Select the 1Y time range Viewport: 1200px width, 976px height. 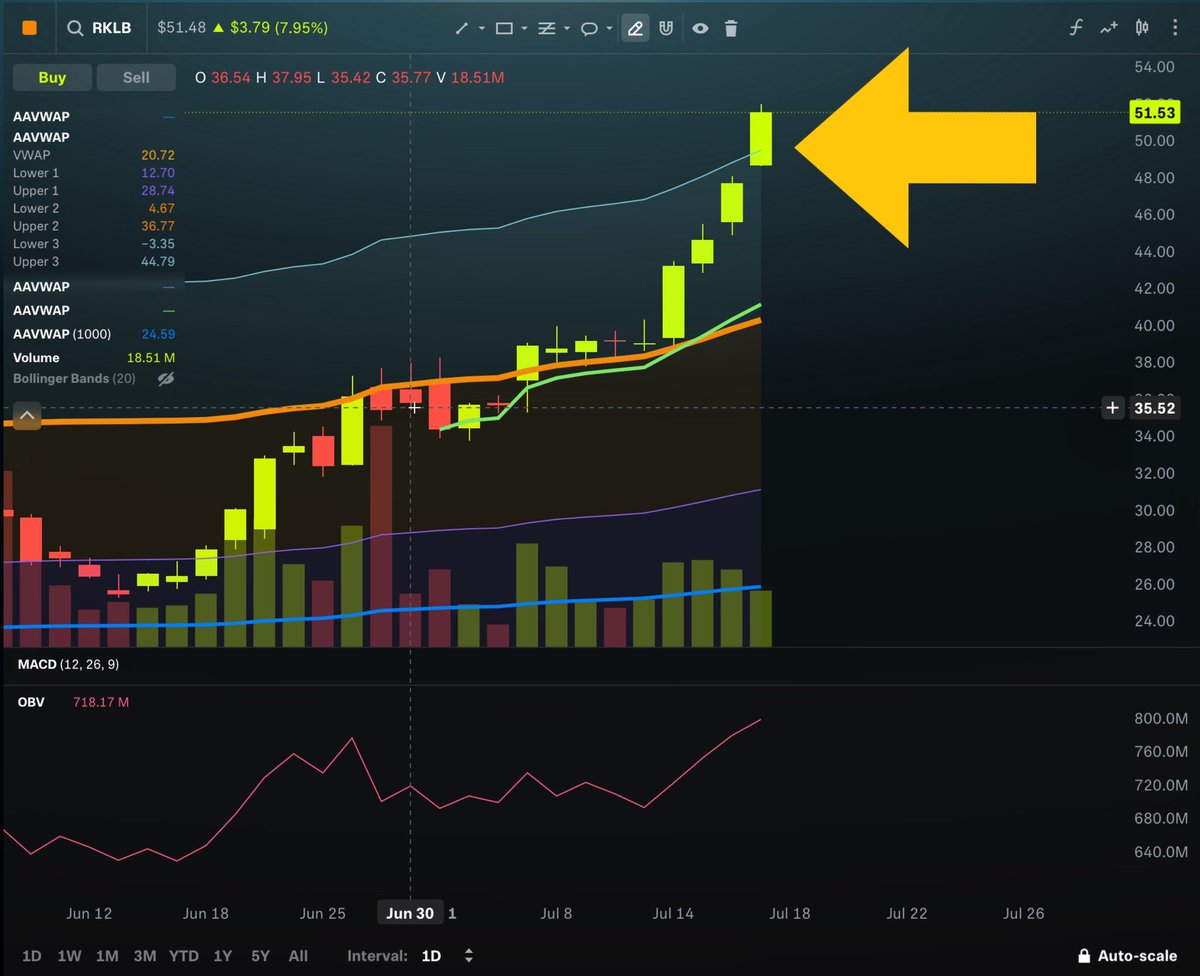[x=222, y=956]
